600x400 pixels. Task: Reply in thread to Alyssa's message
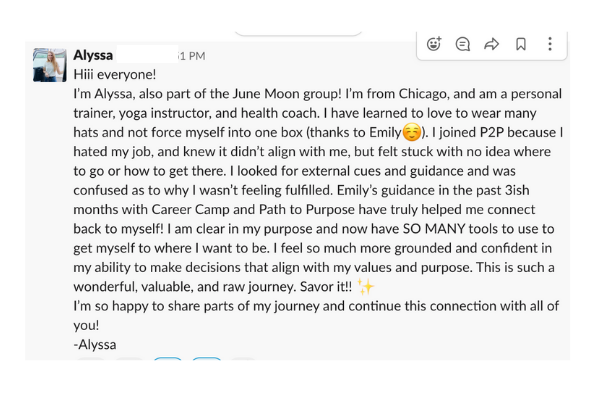pos(462,44)
